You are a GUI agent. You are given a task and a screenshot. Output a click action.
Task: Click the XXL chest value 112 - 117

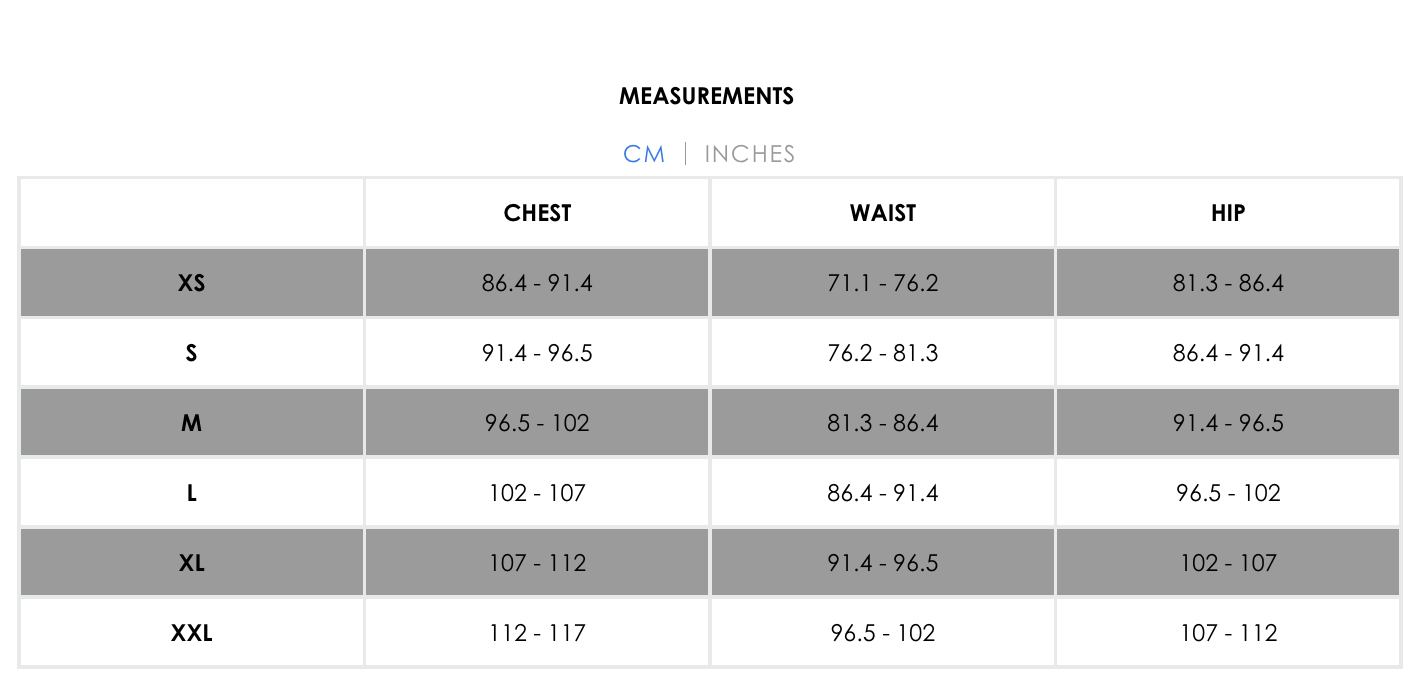(x=537, y=633)
